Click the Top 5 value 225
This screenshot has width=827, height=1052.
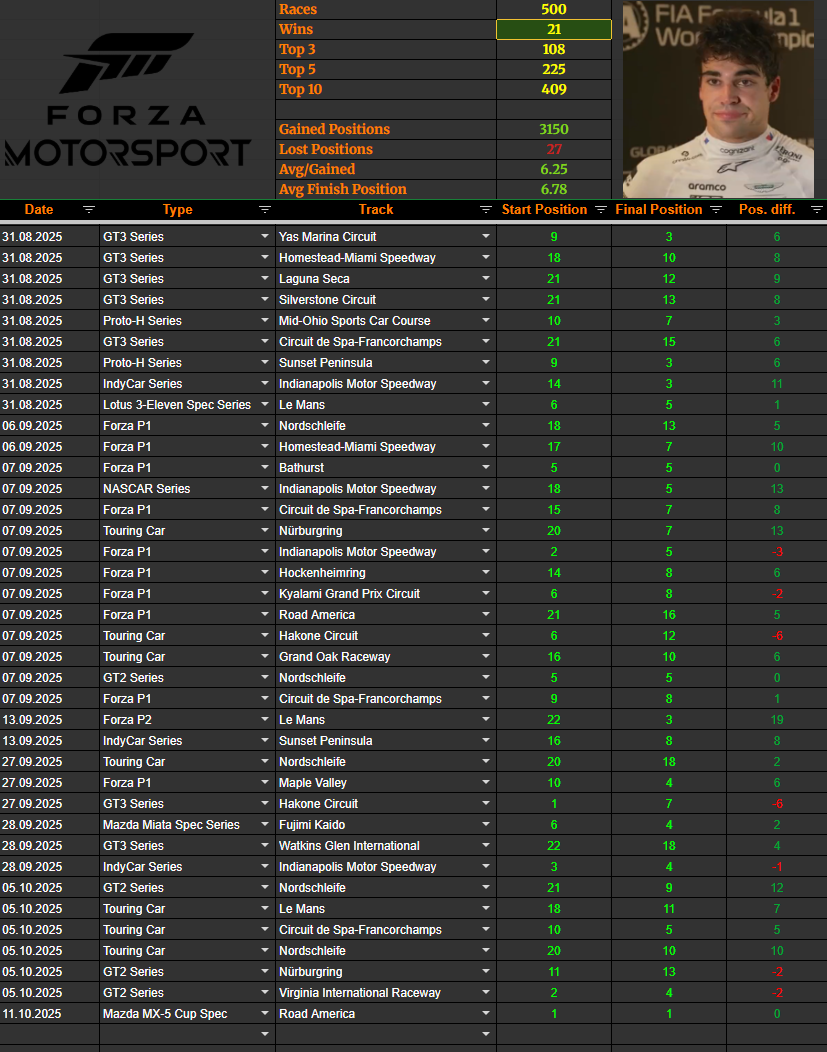click(x=554, y=70)
